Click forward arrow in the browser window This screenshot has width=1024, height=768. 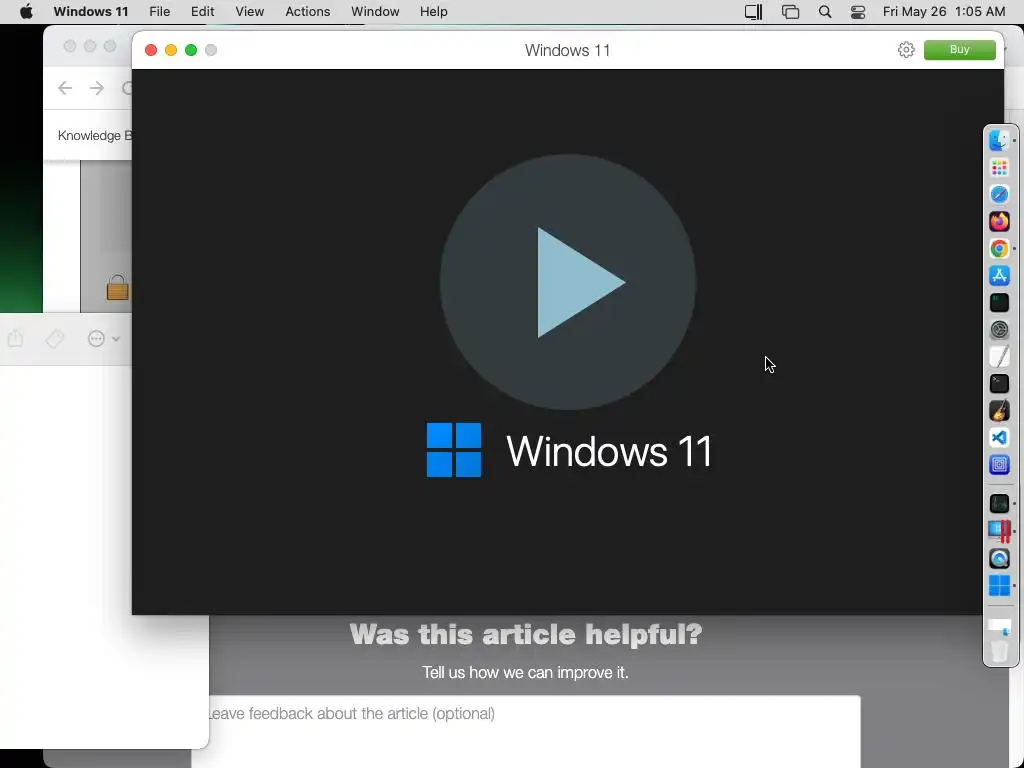coord(97,88)
